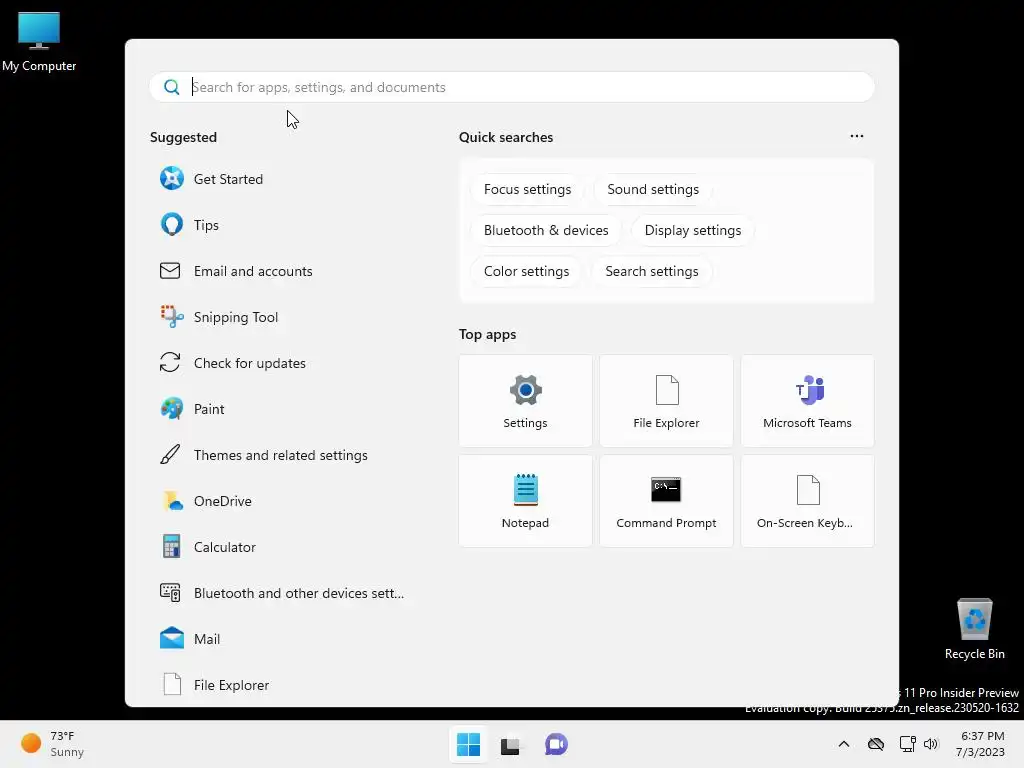
Task: Open Get Started suggested app icon
Action: point(172,178)
